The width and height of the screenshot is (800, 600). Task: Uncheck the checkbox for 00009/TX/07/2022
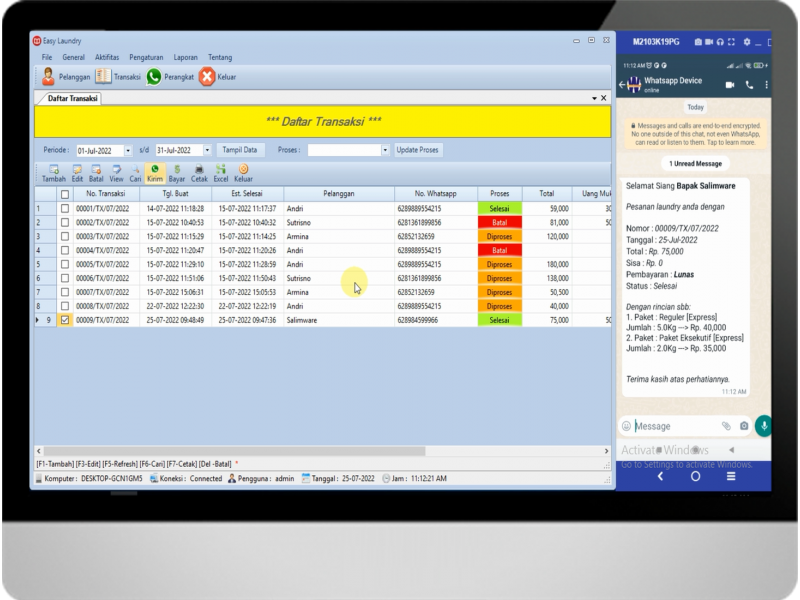(x=65, y=320)
